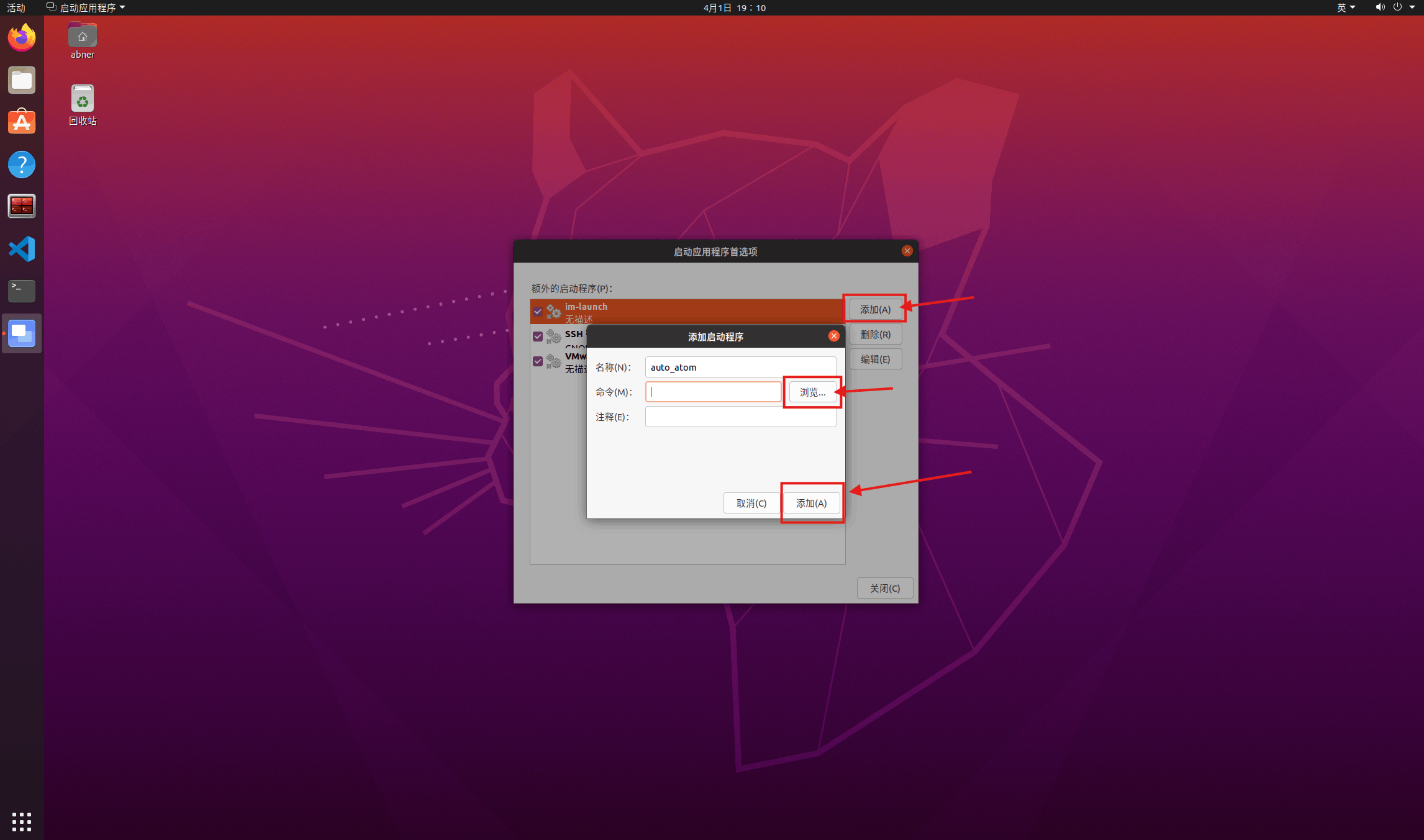Confirm with Add button in dialog

point(811,504)
